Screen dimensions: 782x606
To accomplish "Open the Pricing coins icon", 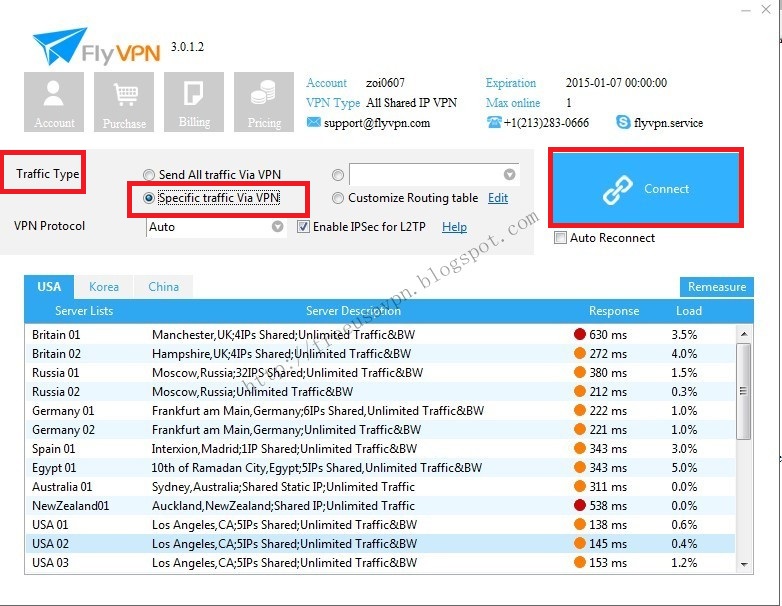I will [x=264, y=102].
